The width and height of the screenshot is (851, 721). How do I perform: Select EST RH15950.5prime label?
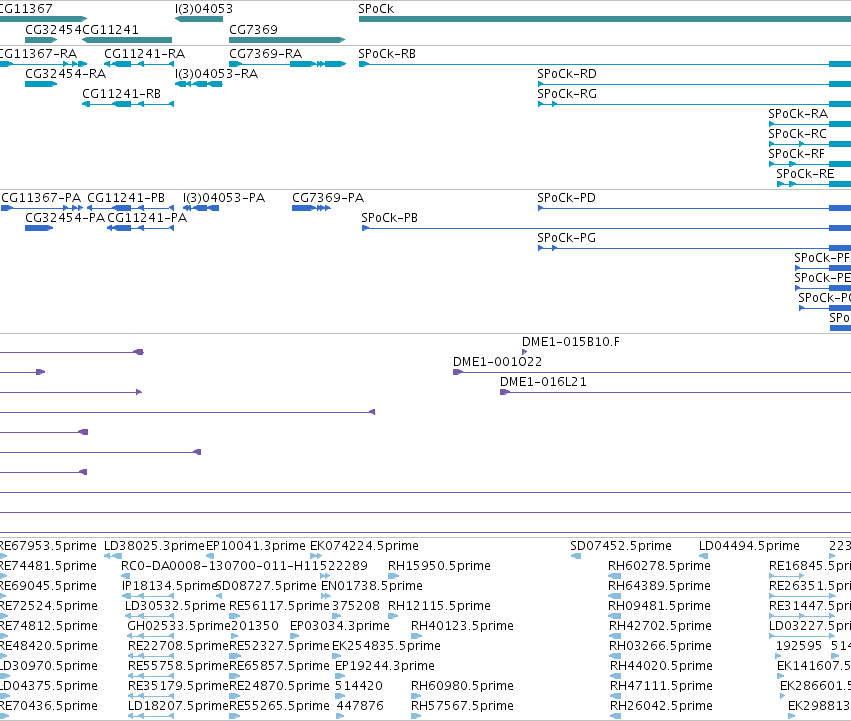click(439, 566)
